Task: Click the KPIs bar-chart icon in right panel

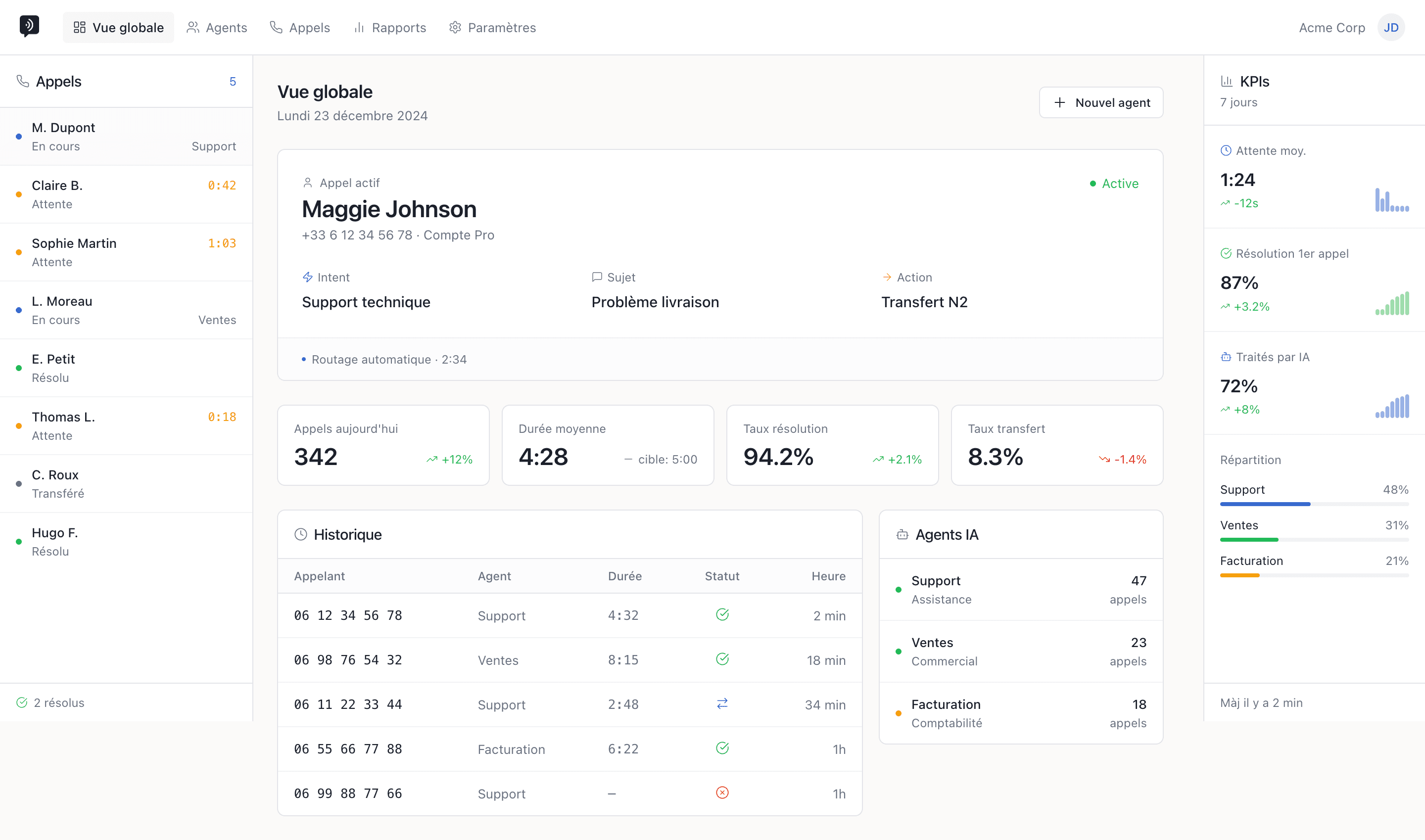Action: click(1227, 81)
